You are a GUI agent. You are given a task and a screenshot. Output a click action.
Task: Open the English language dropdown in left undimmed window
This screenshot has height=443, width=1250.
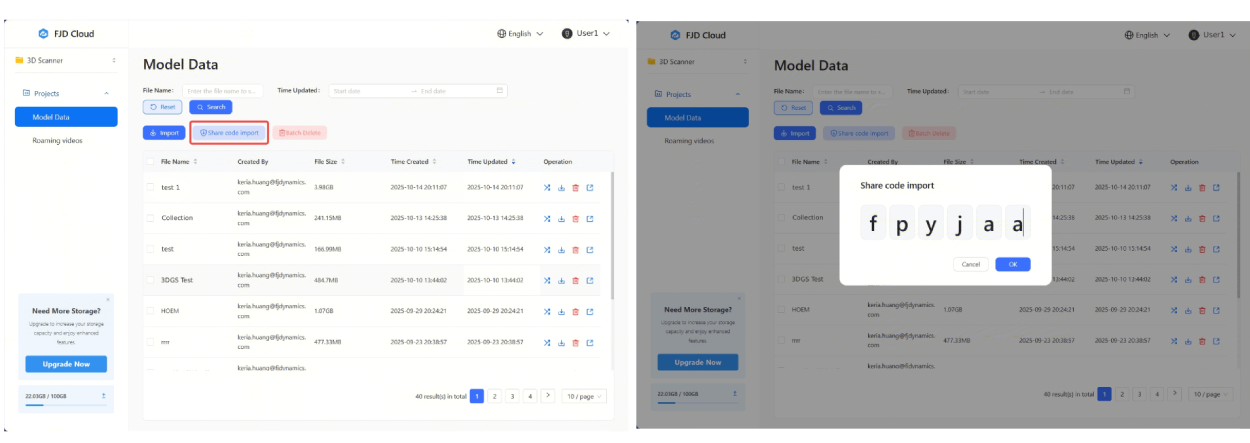pyautogui.click(x=520, y=33)
